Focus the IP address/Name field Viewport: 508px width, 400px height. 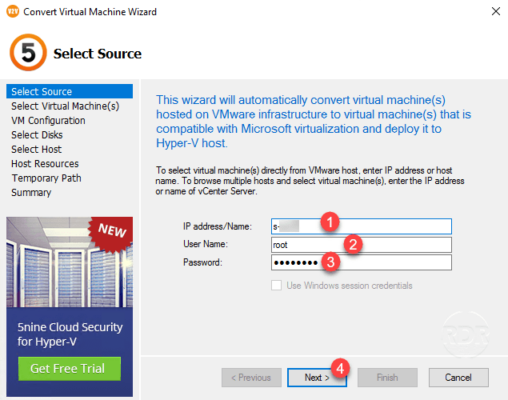pyautogui.click(x=361, y=227)
